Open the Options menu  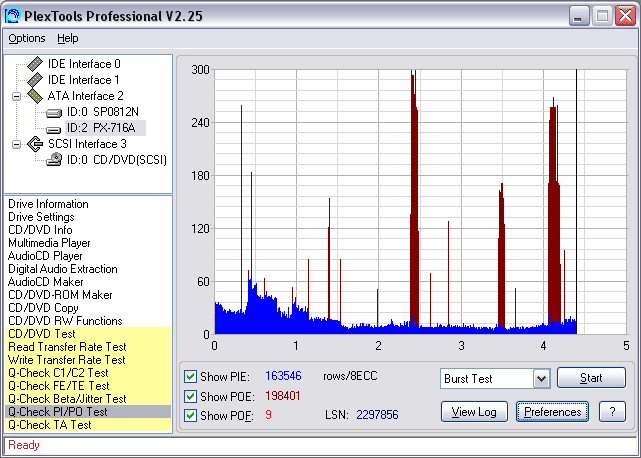[27, 38]
